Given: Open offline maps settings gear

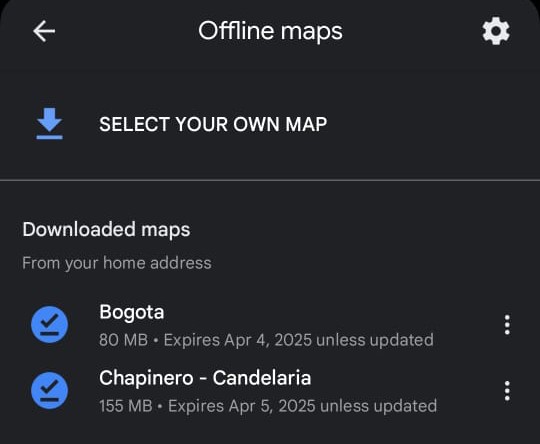Looking at the screenshot, I should pos(496,31).
